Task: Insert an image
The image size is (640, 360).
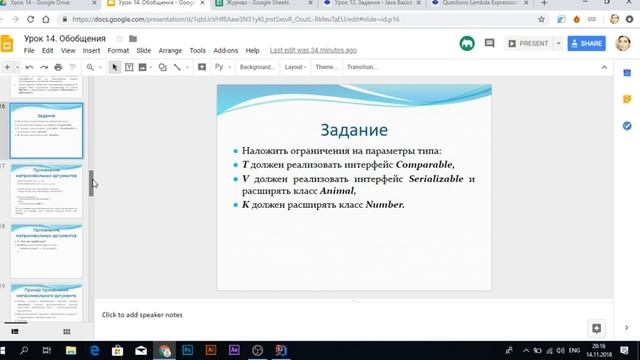Action: click(x=142, y=67)
